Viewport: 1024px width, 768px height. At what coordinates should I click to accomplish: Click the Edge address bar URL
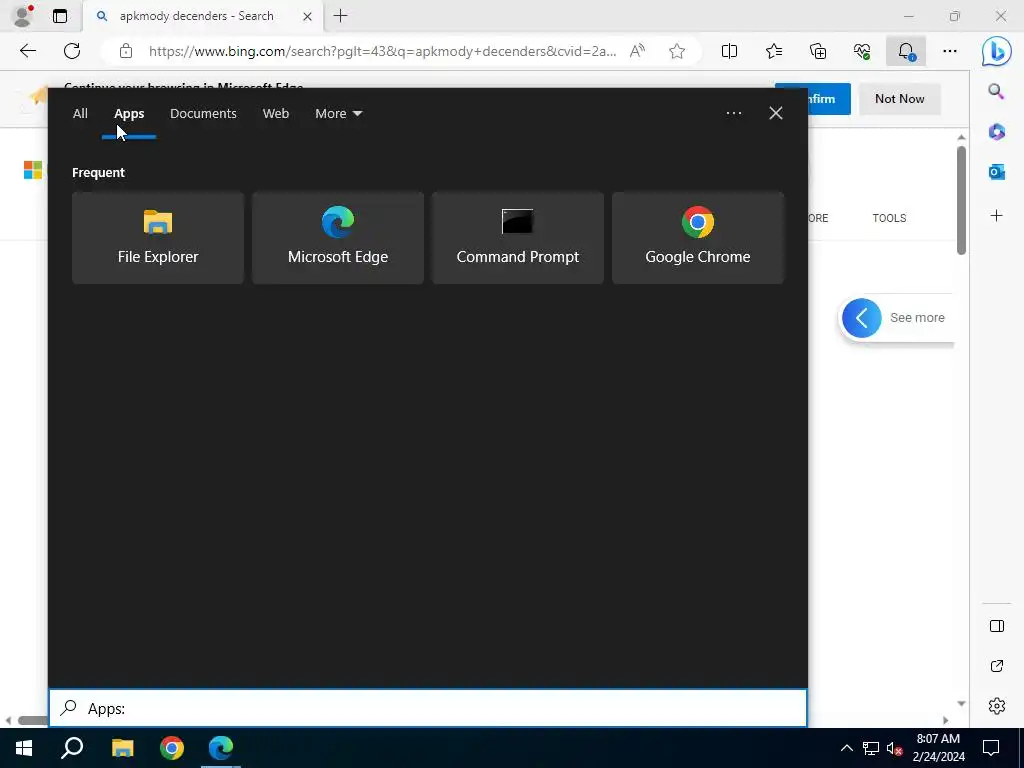click(382, 51)
